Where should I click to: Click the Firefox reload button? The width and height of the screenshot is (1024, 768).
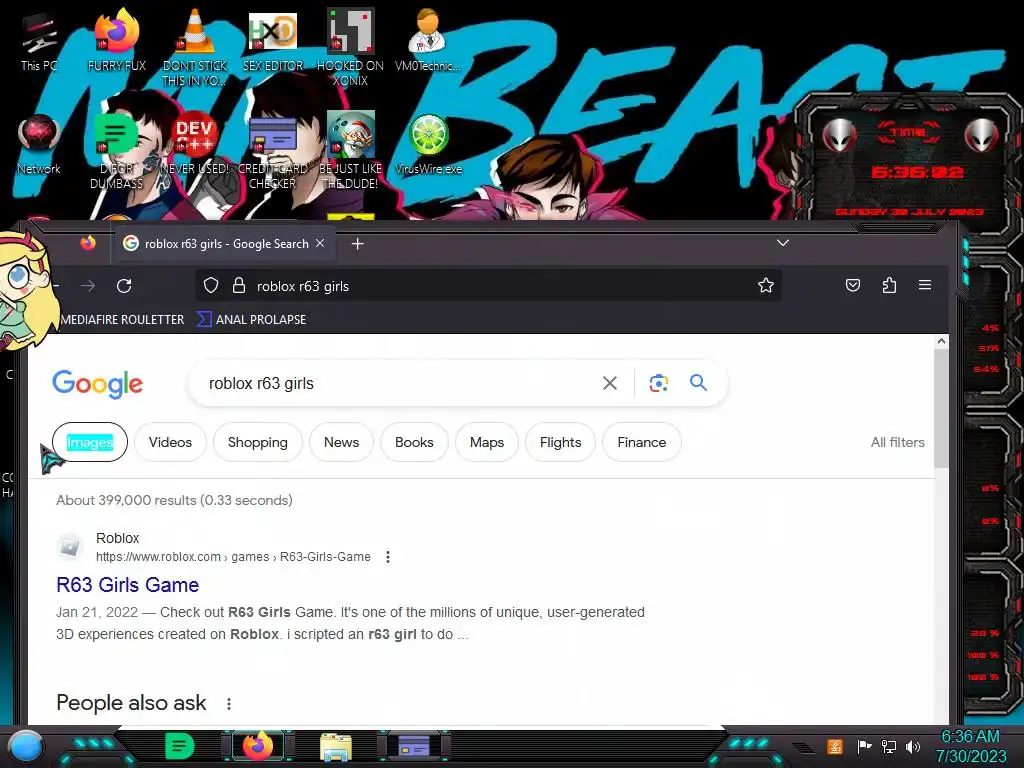[124, 286]
